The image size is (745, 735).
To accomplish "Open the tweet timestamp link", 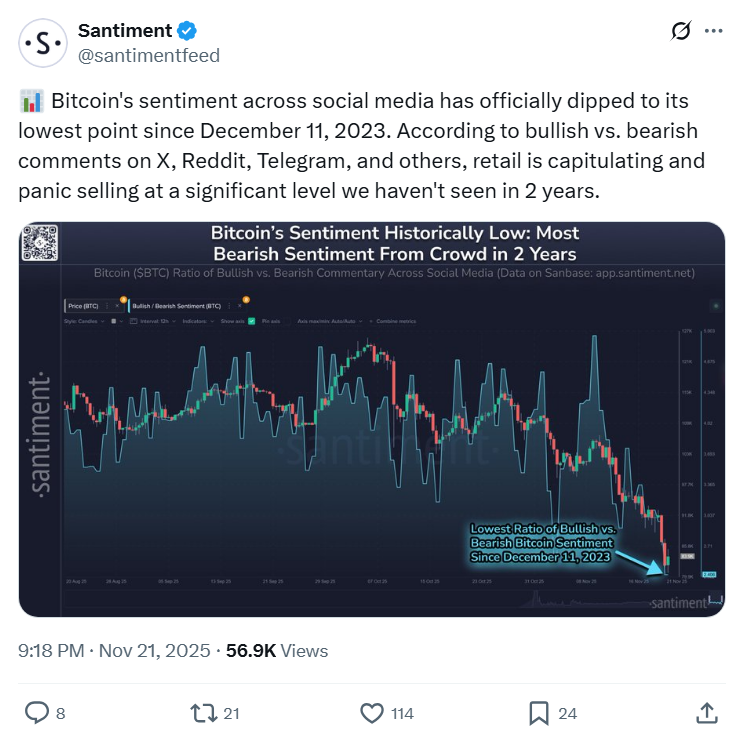I will coord(114,650).
